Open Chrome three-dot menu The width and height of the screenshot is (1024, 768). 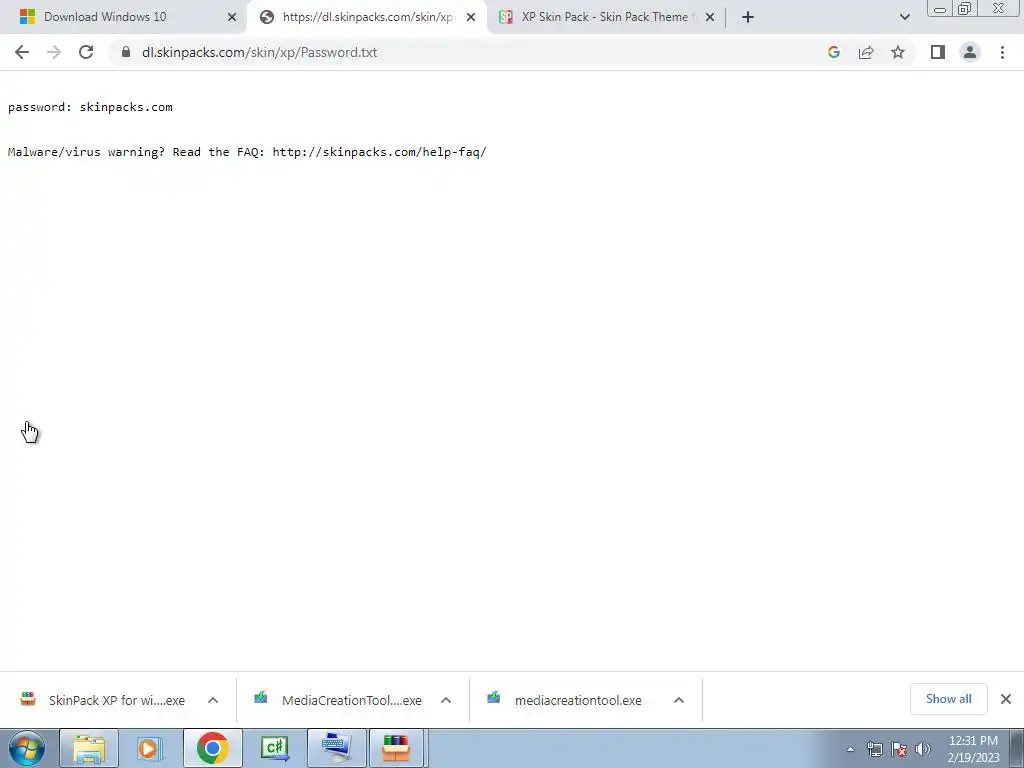[x=1002, y=52]
